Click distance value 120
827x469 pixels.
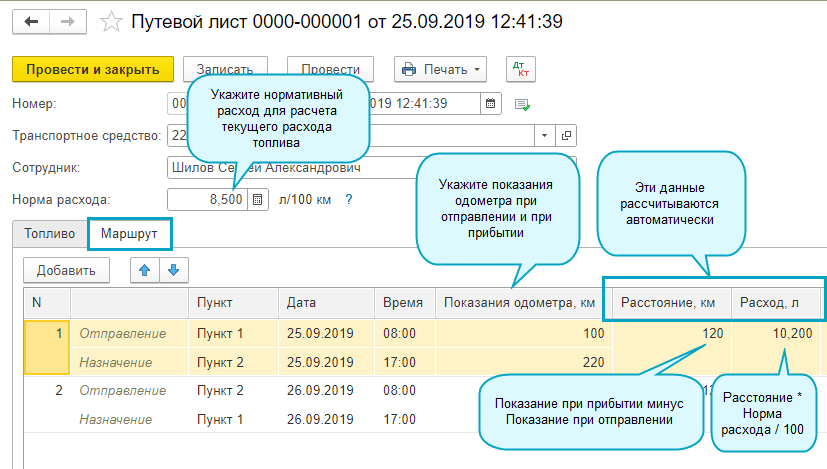(x=713, y=333)
